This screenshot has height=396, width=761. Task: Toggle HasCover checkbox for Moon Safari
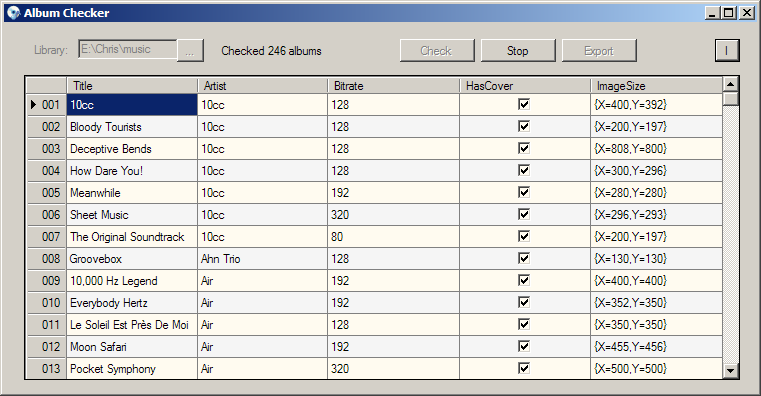(524, 346)
